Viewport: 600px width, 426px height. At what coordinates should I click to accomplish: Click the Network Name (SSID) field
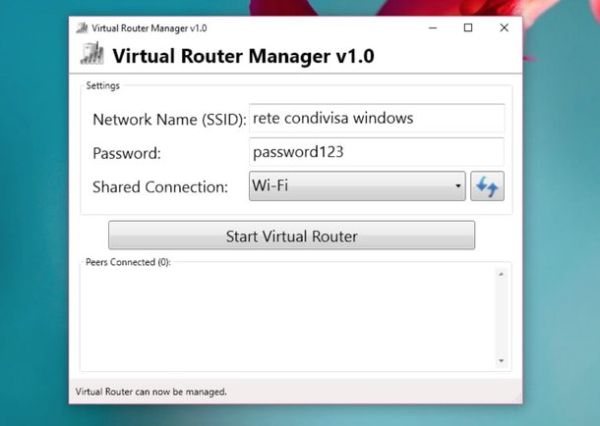pos(377,118)
